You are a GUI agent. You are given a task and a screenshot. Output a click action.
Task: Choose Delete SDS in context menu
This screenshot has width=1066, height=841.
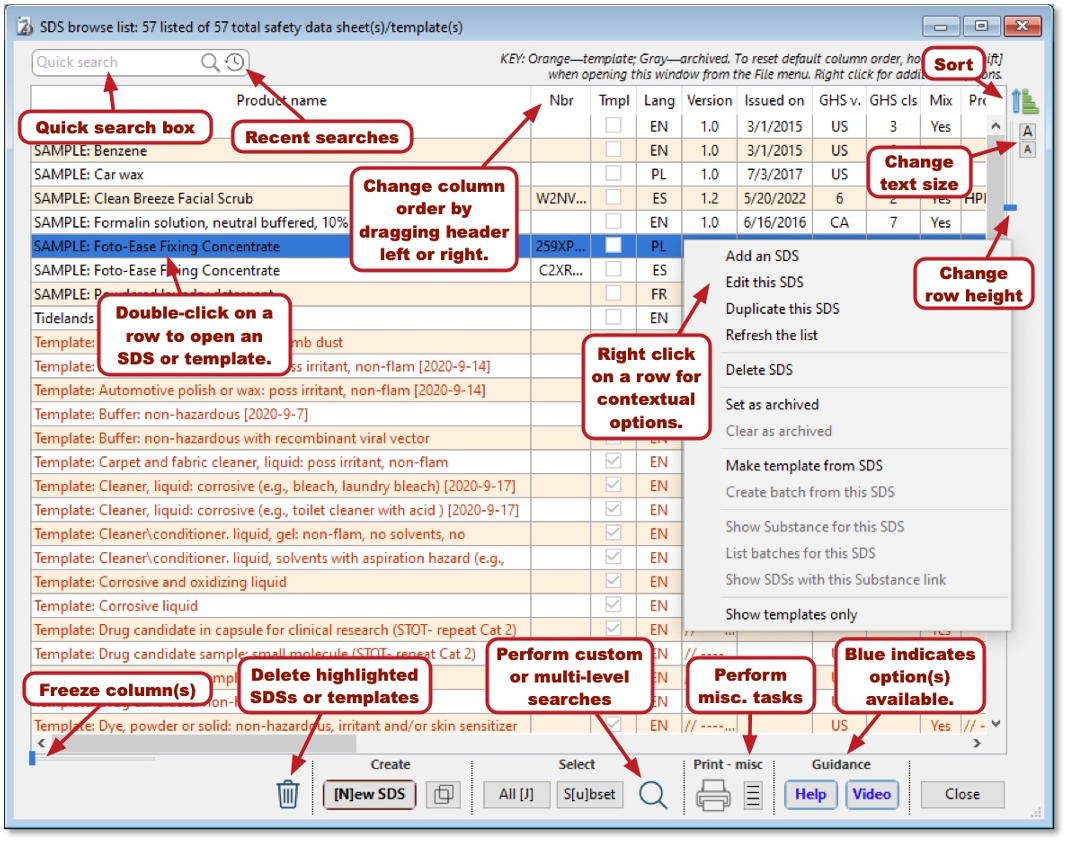point(759,370)
